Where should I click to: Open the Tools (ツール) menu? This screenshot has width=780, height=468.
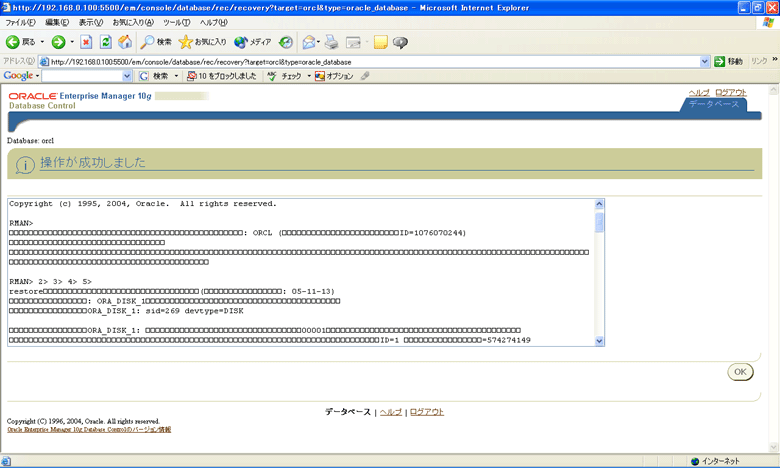[177, 22]
